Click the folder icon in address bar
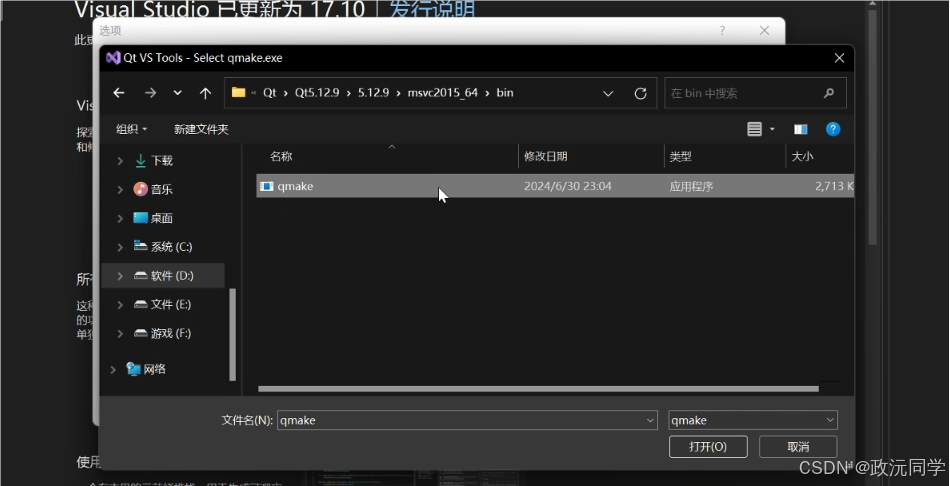This screenshot has height=486, width=950. coord(238,93)
